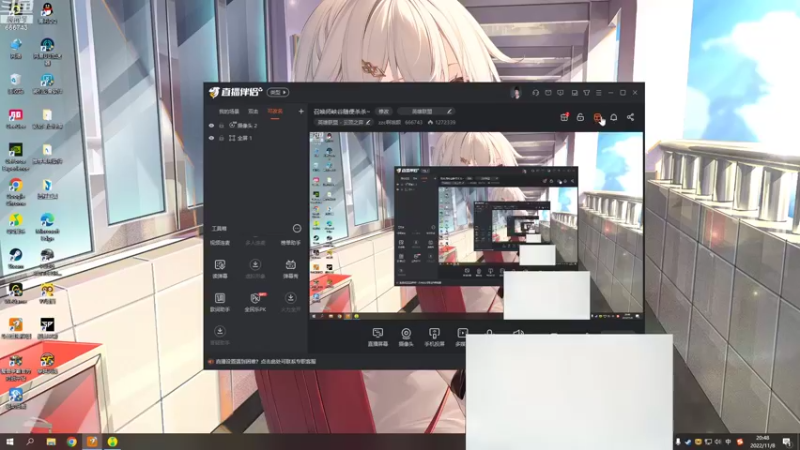Download the 虚拟形象 tool
This screenshot has width=800, height=450.
(x=255, y=268)
